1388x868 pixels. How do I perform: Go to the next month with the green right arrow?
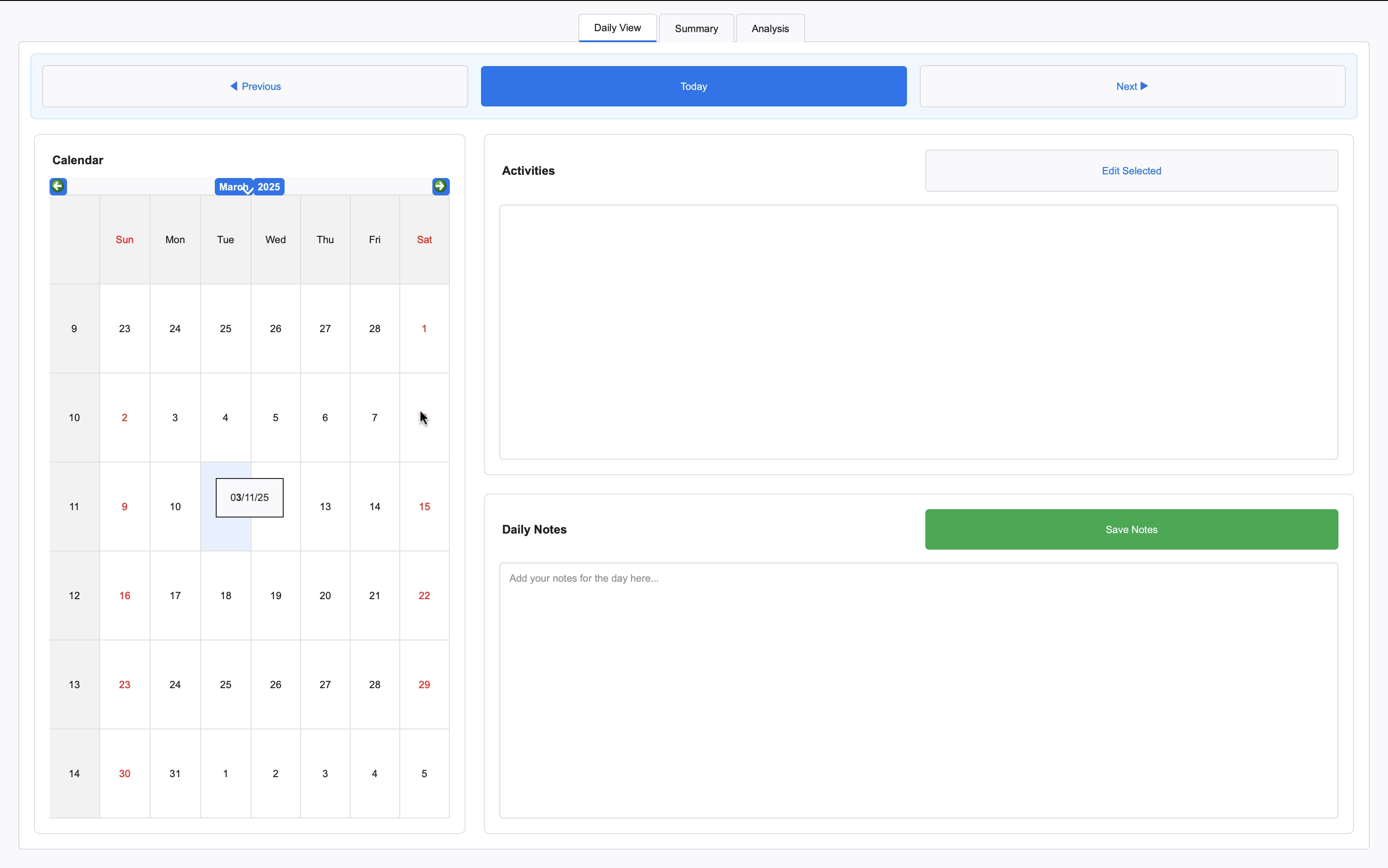click(441, 186)
